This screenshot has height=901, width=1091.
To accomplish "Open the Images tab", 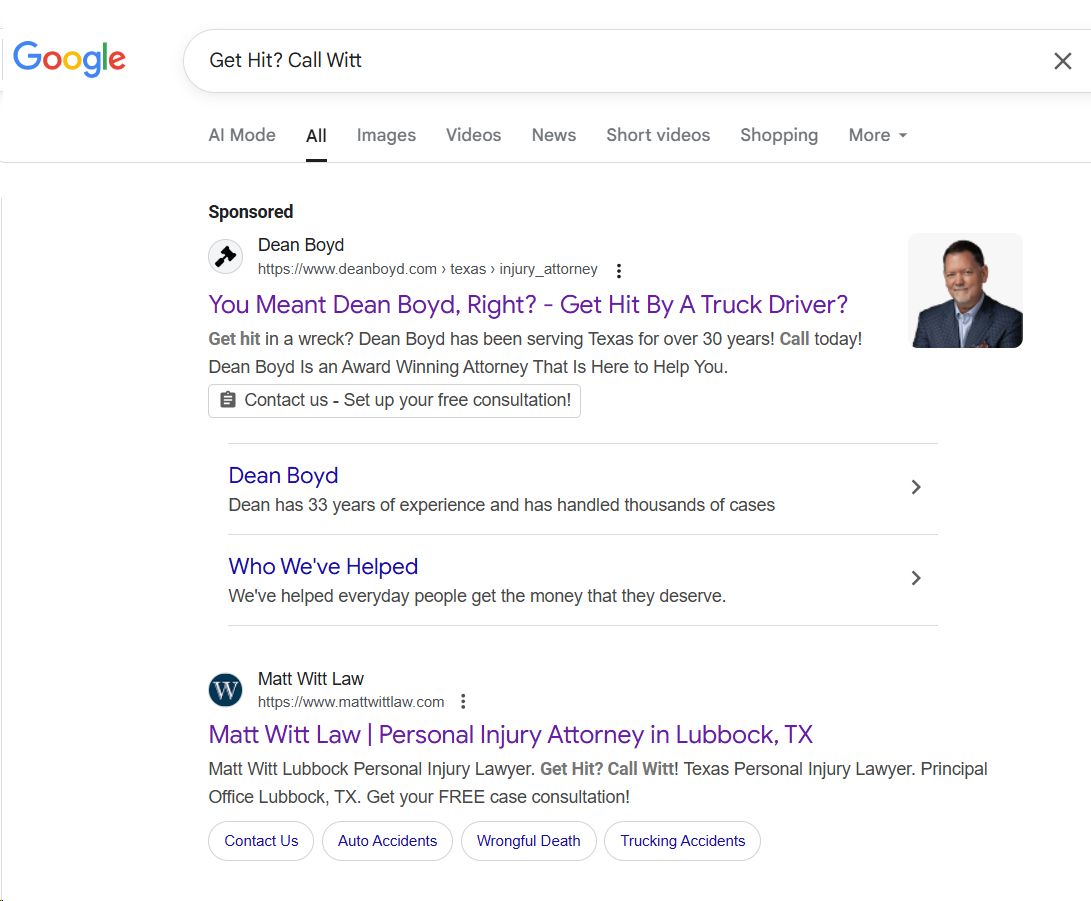I will tap(386, 135).
